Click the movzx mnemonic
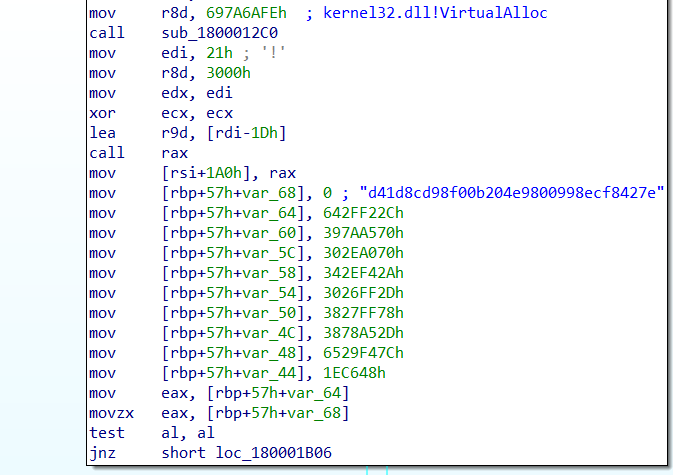This screenshot has width=673, height=475. (x=112, y=413)
